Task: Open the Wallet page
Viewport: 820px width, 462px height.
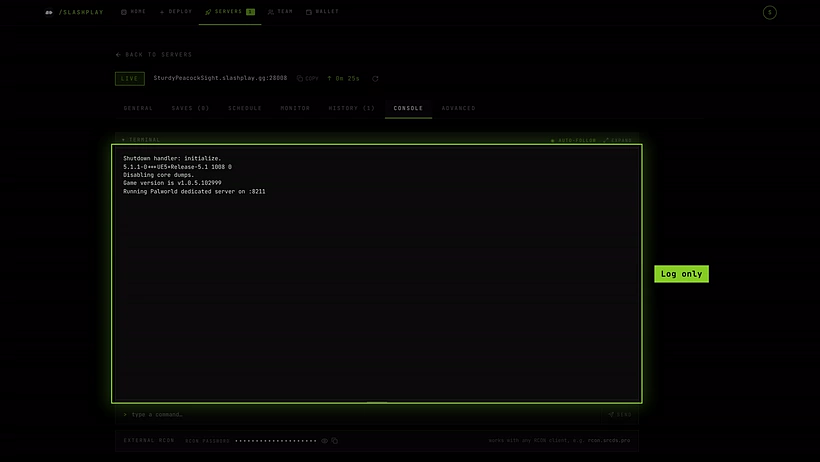Action: 322,12
